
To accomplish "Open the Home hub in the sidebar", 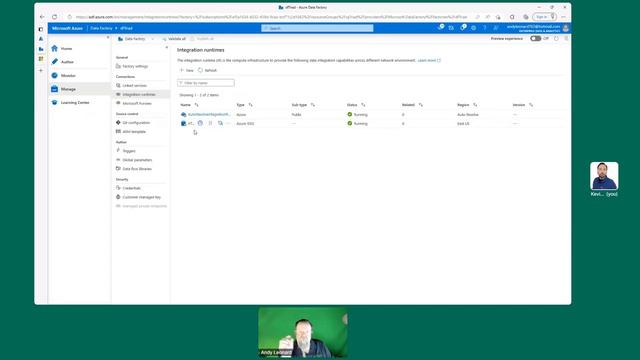I will (x=79, y=49).
